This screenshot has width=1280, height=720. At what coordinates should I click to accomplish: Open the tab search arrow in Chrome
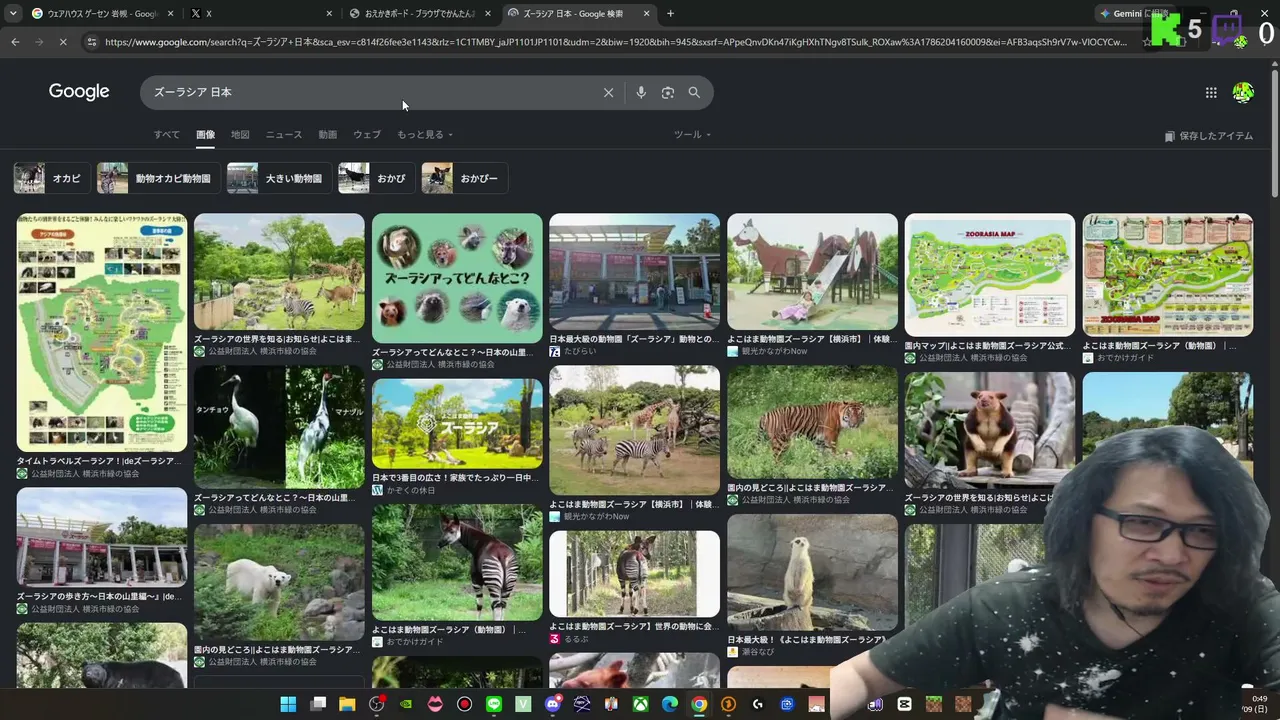click(x=13, y=14)
